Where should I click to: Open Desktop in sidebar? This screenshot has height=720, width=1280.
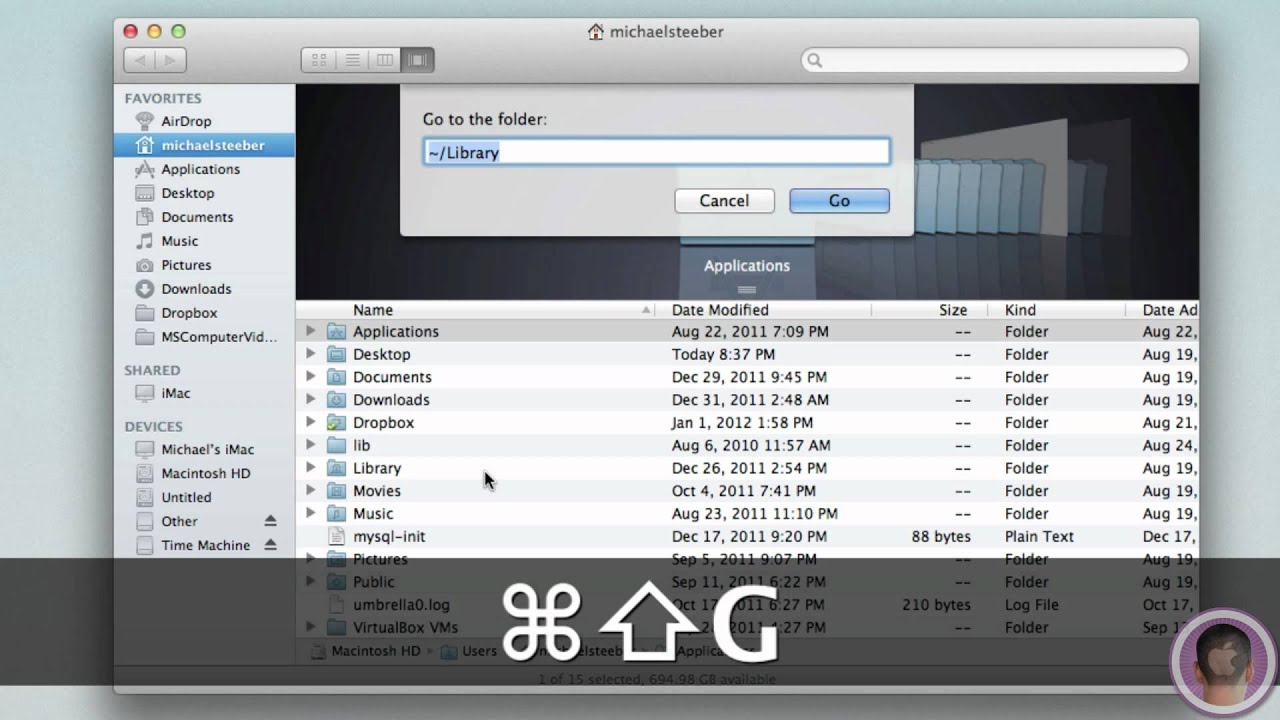187,193
